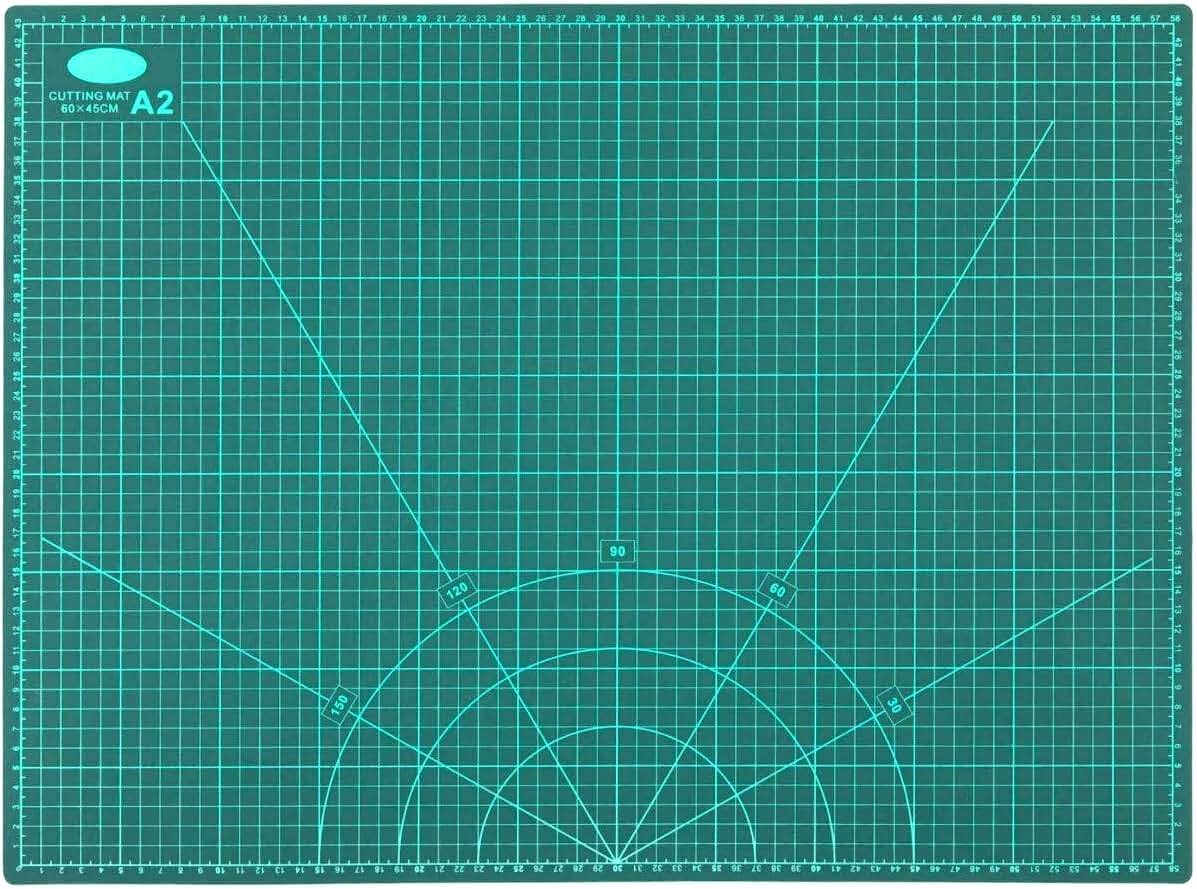The image size is (1197, 889).
Task: Select the 90 degree angle label
Action: [618, 551]
